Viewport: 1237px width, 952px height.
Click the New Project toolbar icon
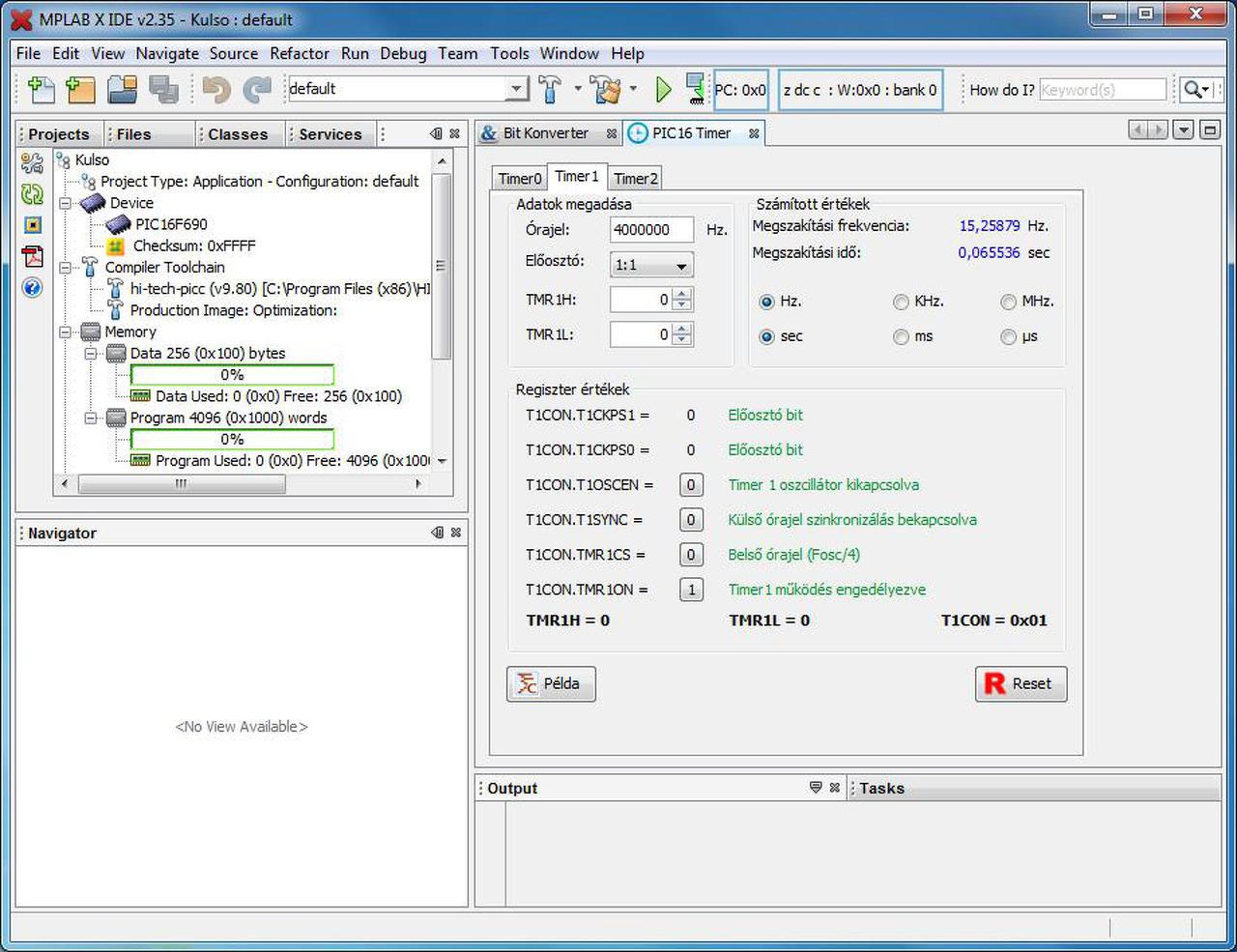coord(80,89)
